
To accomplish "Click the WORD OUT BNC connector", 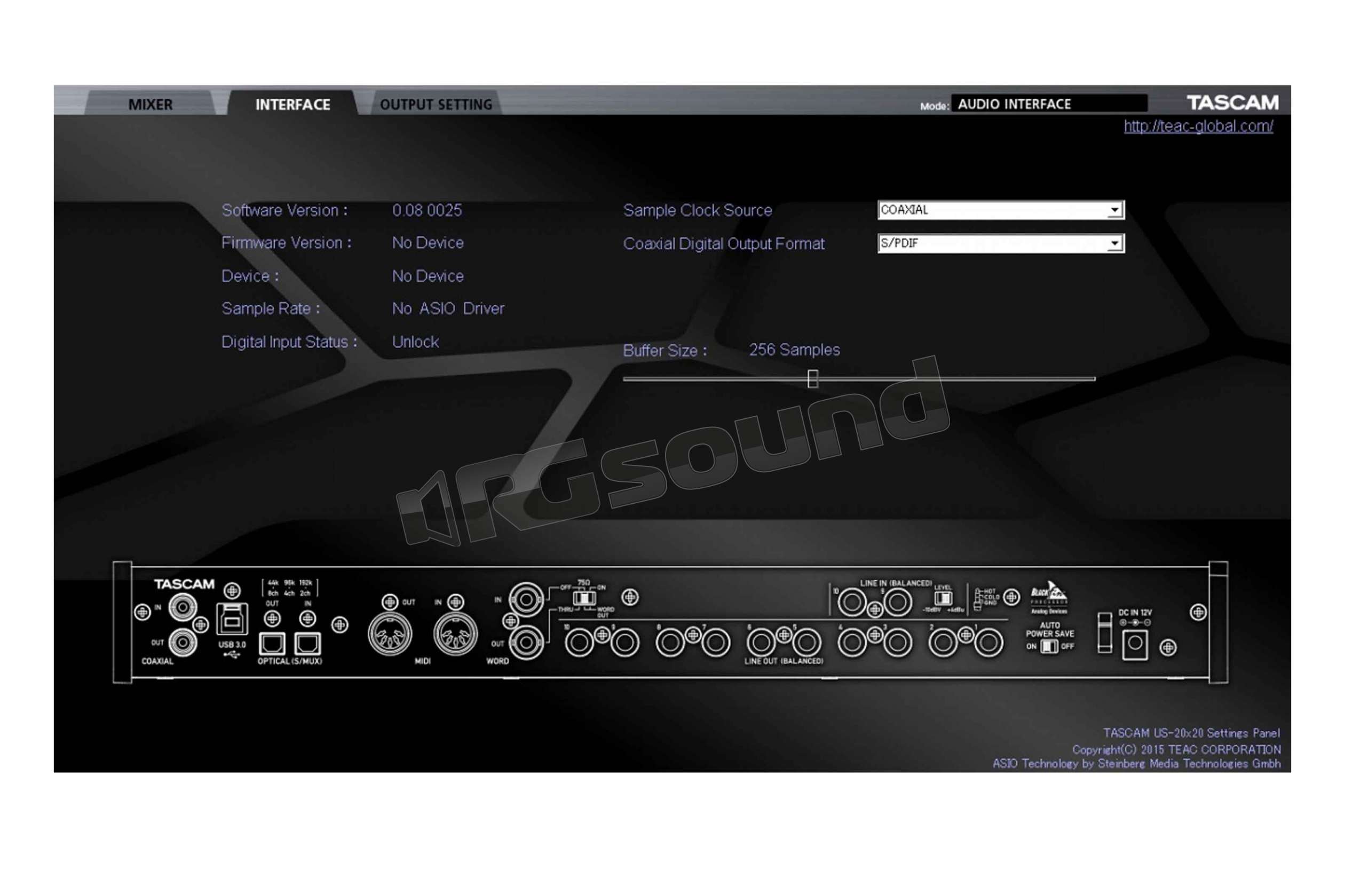I will pyautogui.click(x=526, y=643).
